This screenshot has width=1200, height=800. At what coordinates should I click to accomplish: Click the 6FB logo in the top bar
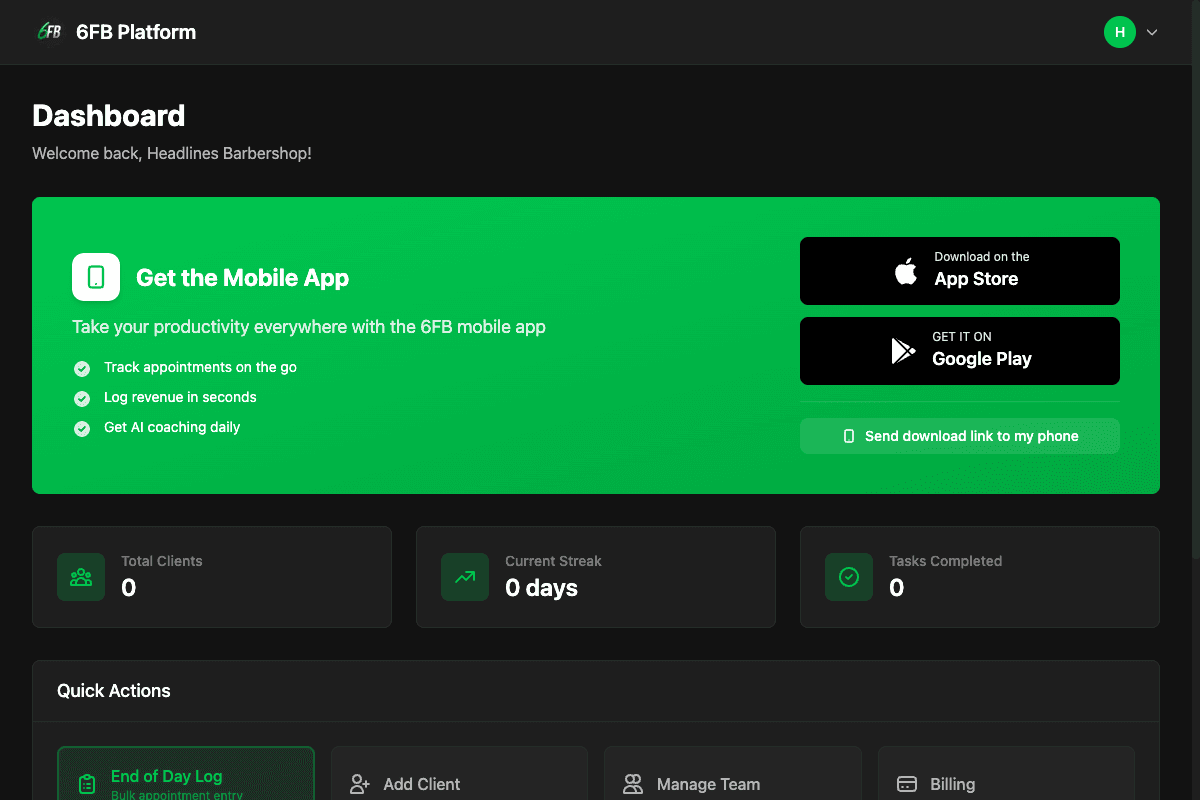point(49,31)
